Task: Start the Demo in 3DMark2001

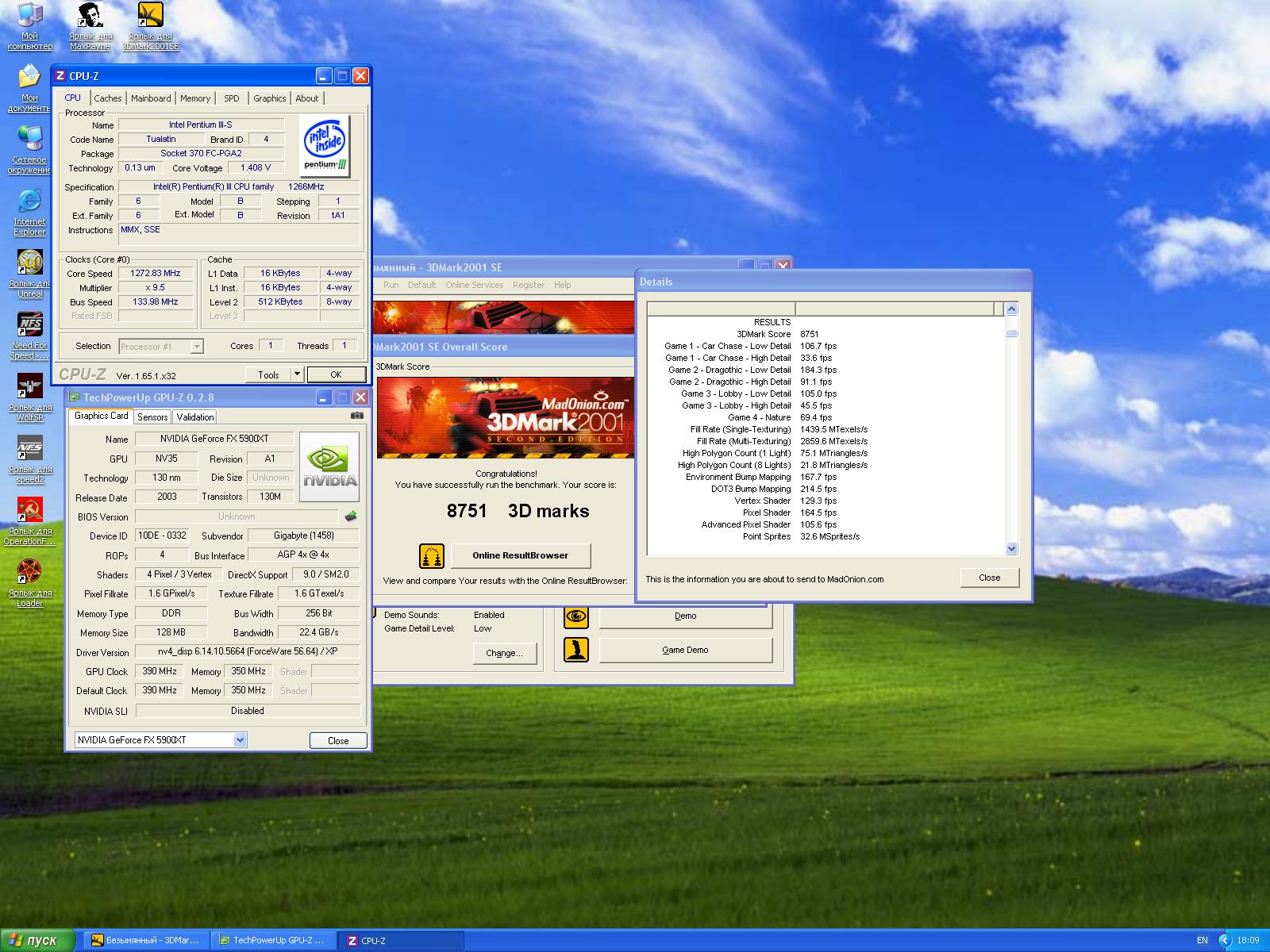Action: [x=686, y=616]
